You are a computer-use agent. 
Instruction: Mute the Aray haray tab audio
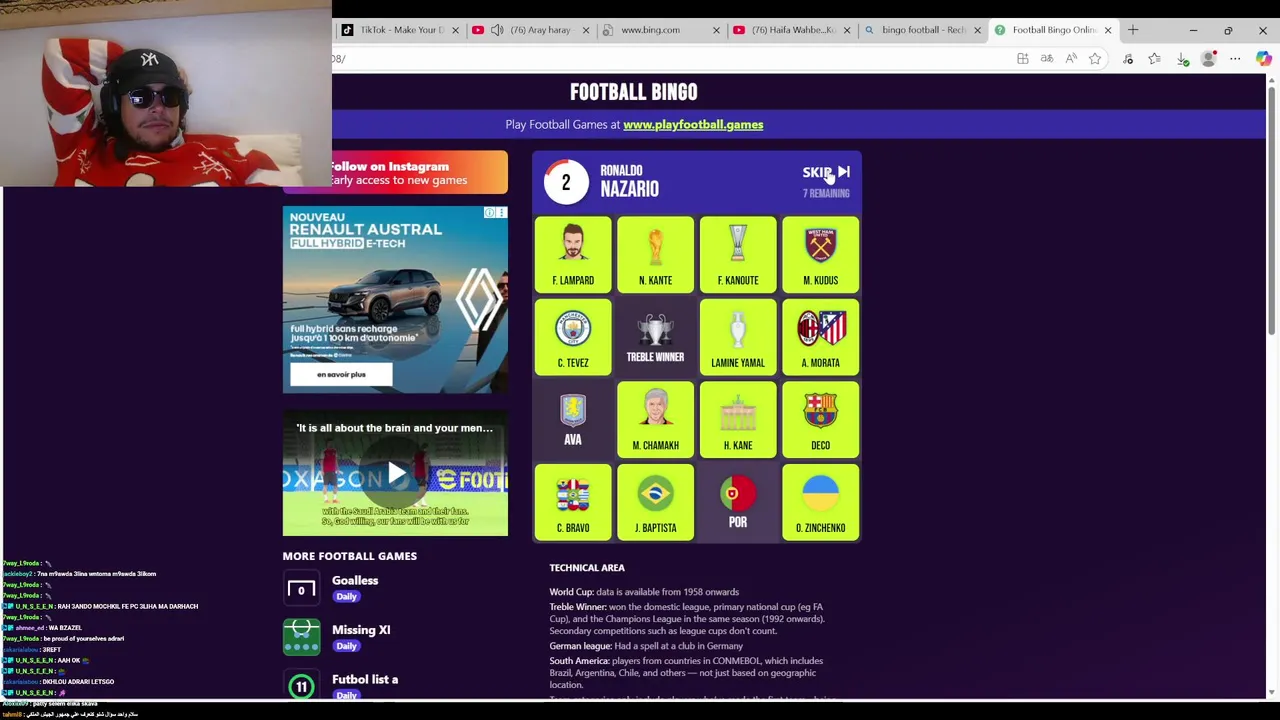tap(497, 30)
